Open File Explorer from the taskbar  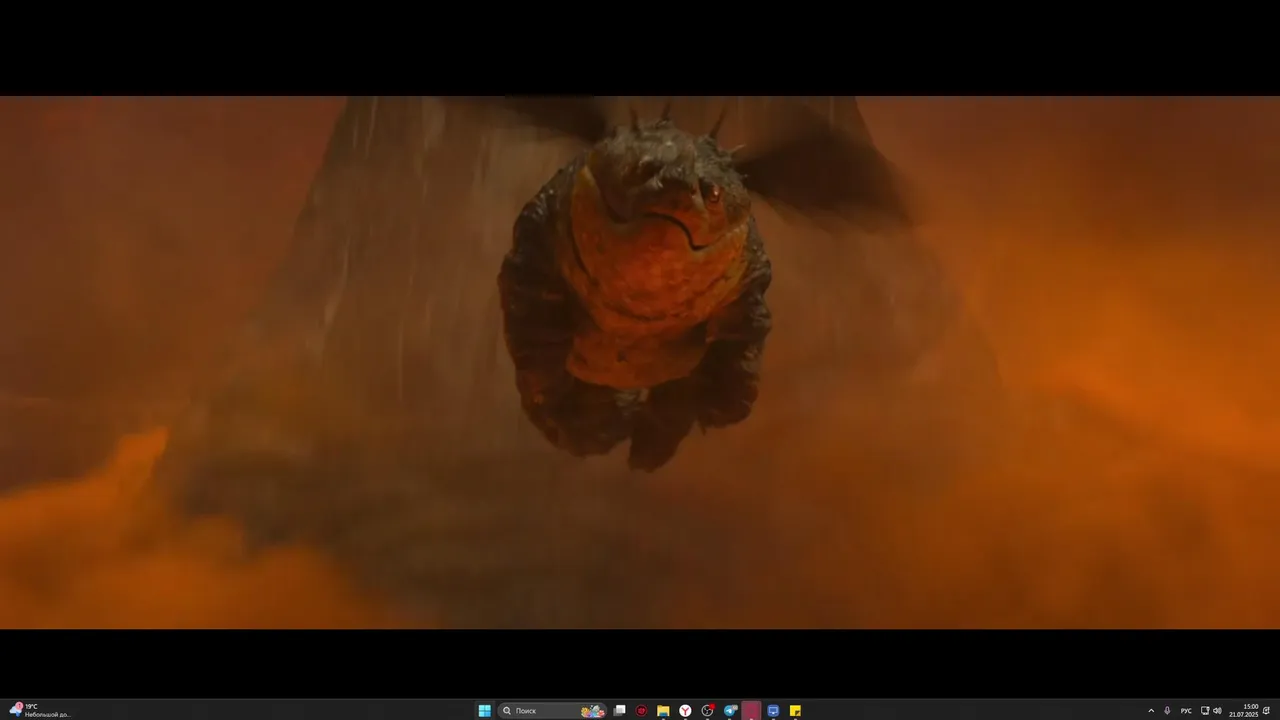pyautogui.click(x=663, y=711)
